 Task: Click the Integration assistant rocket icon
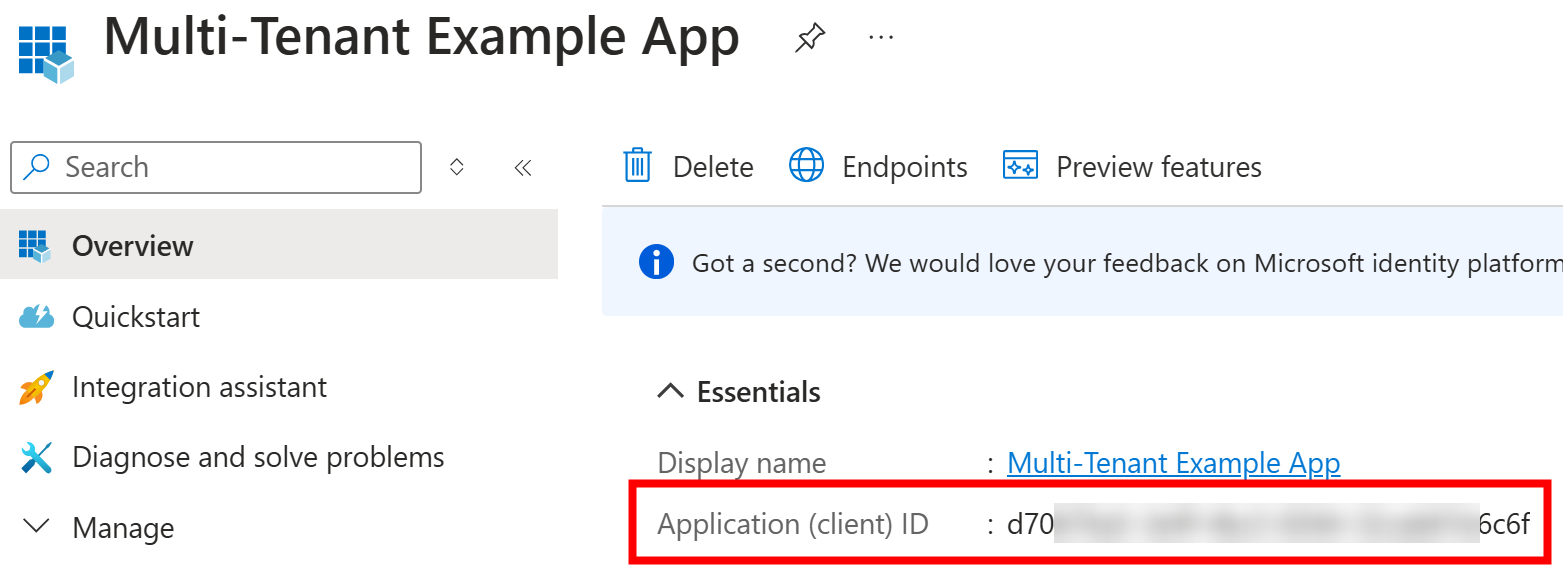point(36,388)
